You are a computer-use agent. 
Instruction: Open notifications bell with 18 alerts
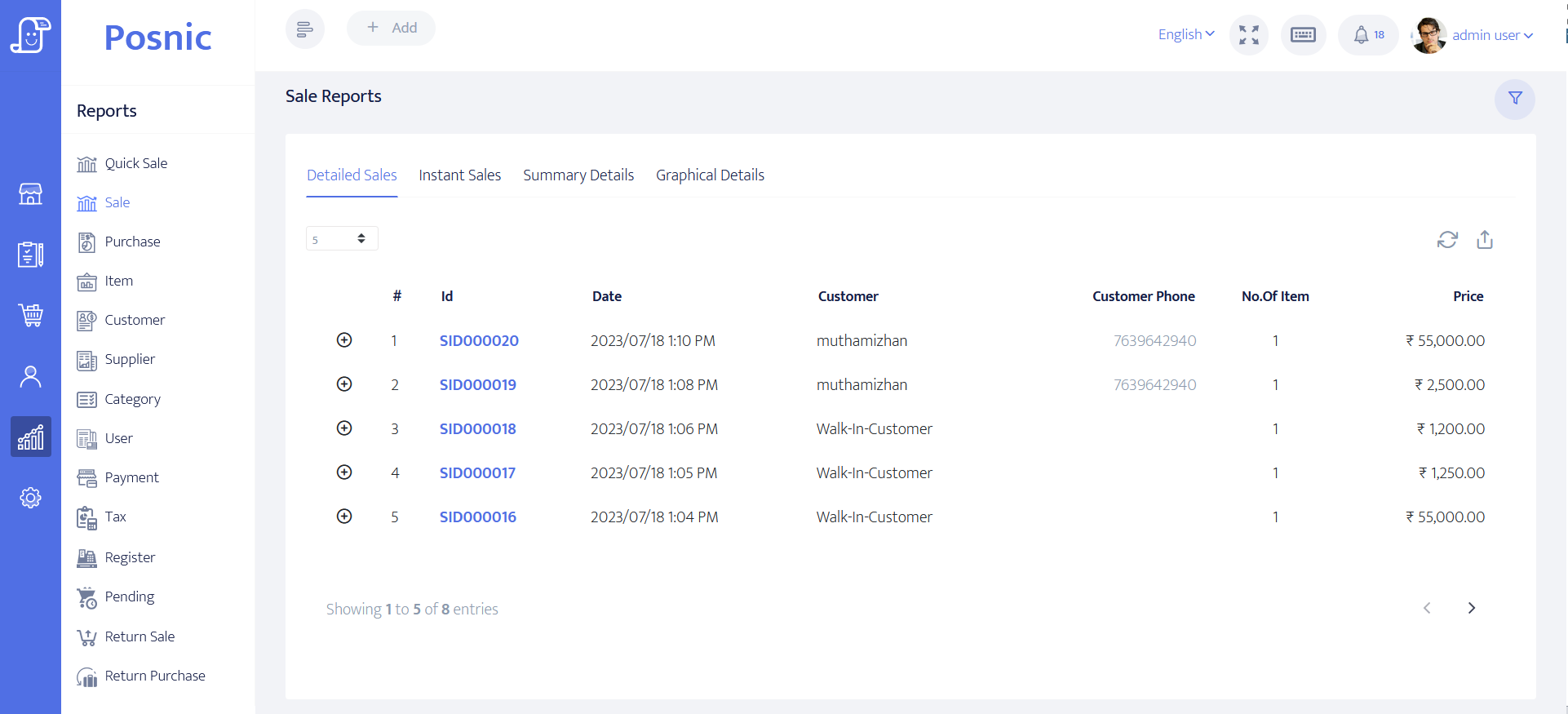click(1368, 35)
